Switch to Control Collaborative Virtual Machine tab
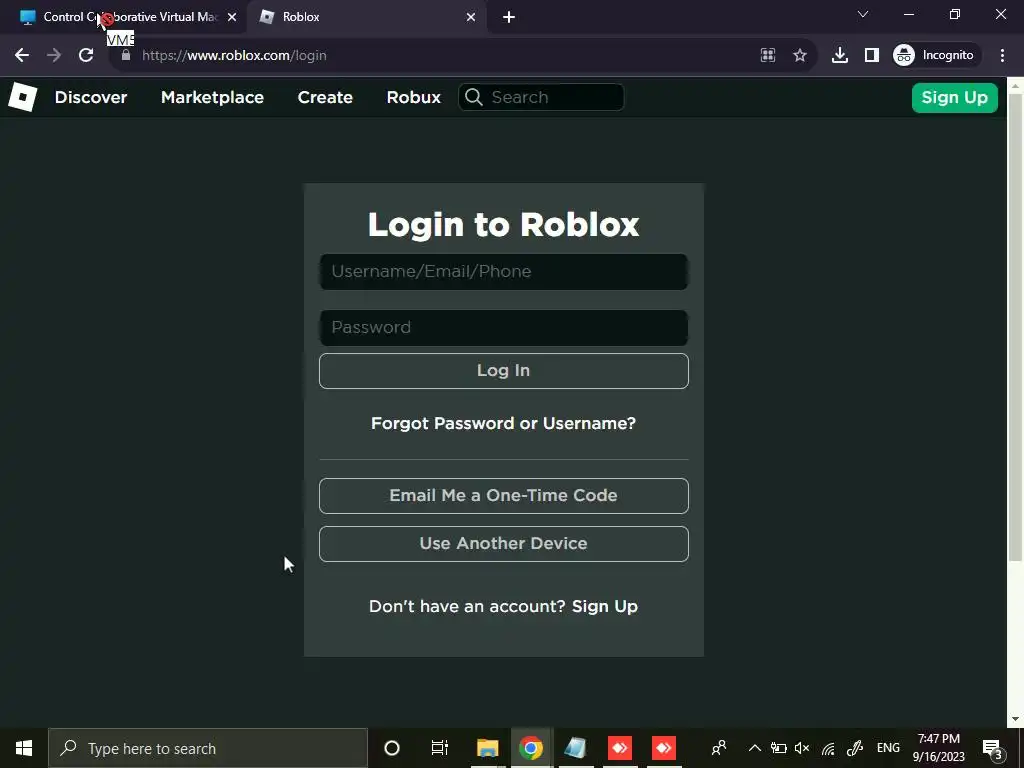The height and width of the screenshot is (768, 1024). [x=128, y=17]
